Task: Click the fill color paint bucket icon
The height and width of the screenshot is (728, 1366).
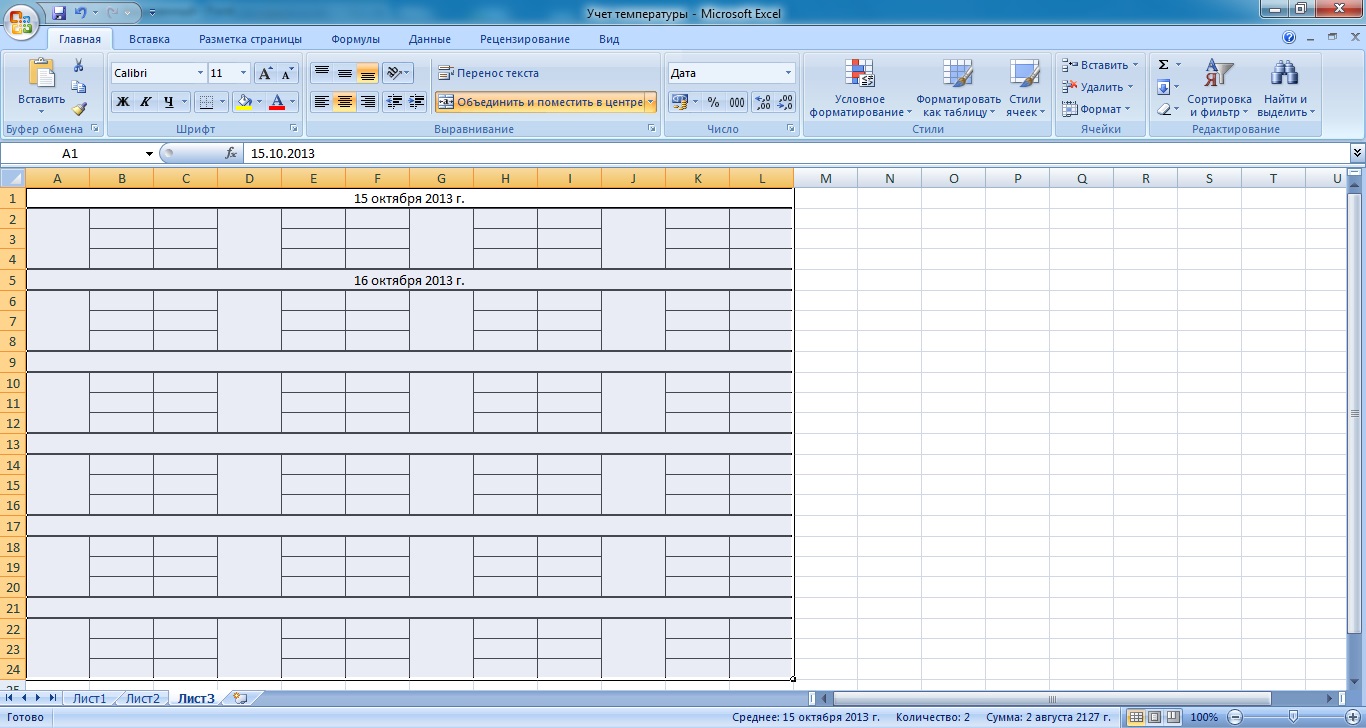Action: pos(242,101)
